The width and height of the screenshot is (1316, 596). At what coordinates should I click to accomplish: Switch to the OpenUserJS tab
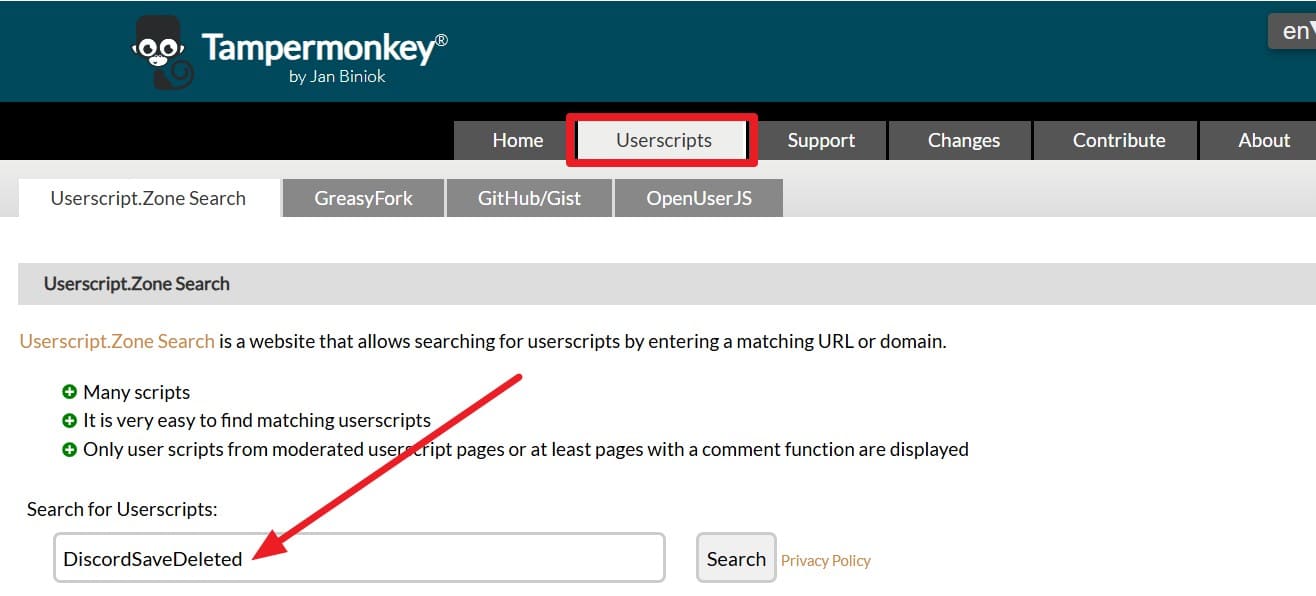tap(698, 198)
